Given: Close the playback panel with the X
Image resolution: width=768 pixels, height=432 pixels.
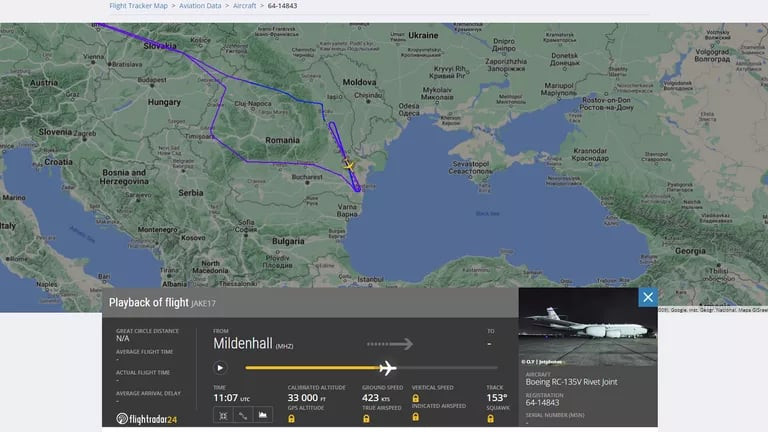Looking at the screenshot, I should point(647,297).
